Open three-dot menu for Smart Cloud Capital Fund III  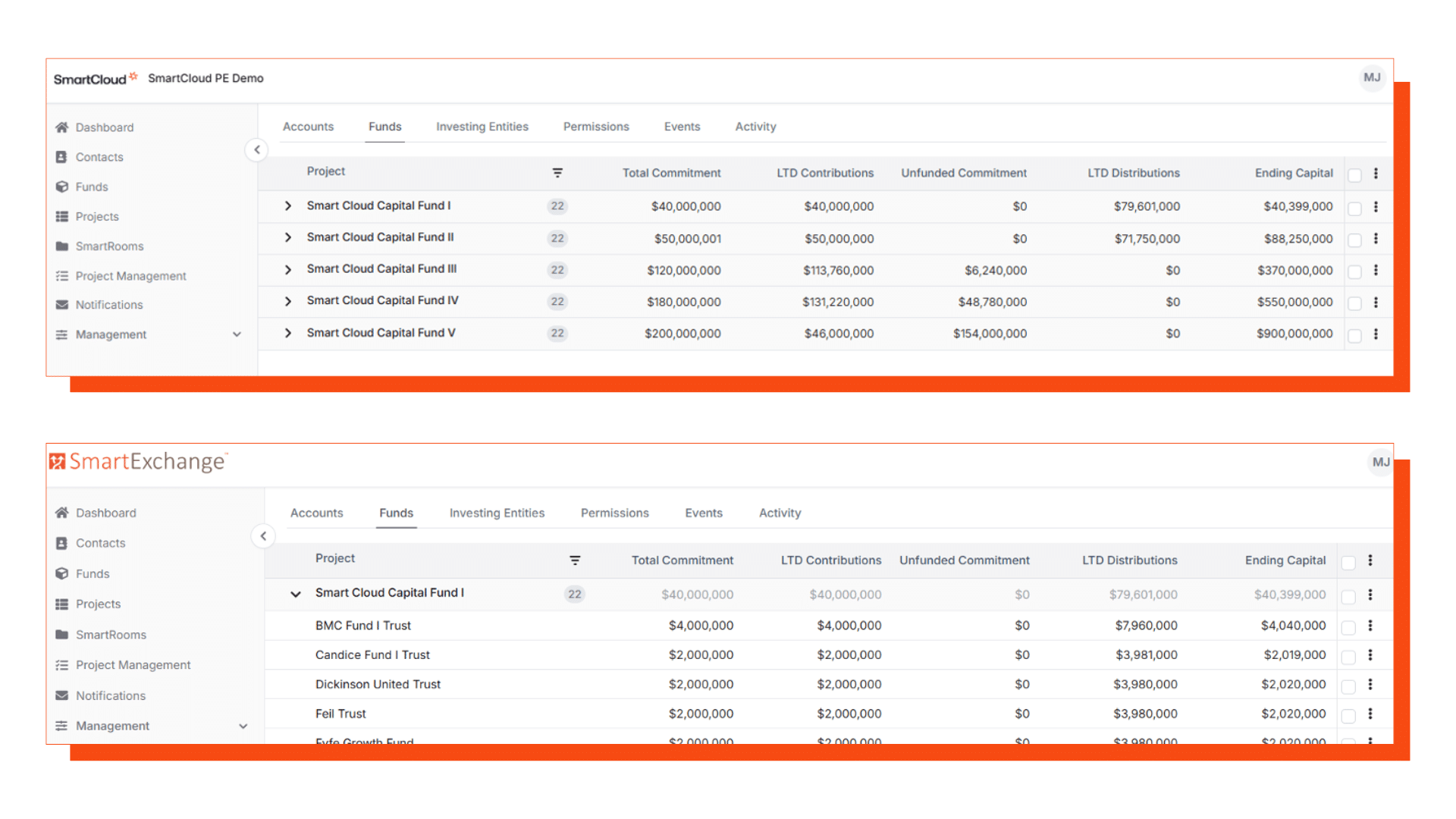[1376, 270]
